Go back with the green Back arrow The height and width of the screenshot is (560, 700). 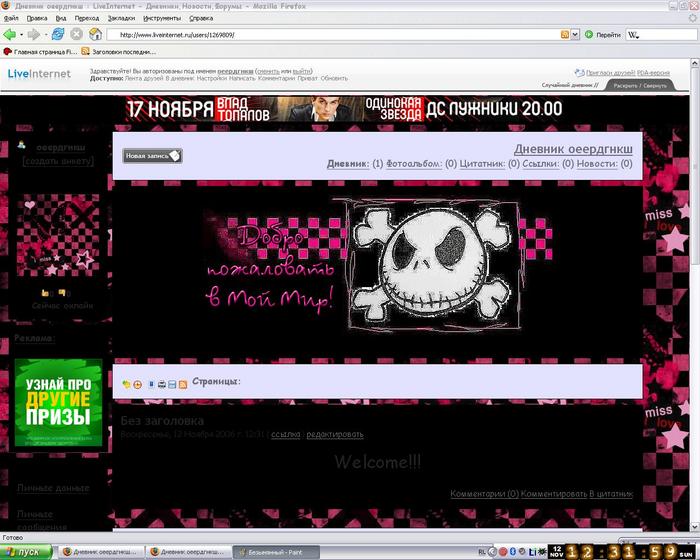pyautogui.click(x=9, y=34)
